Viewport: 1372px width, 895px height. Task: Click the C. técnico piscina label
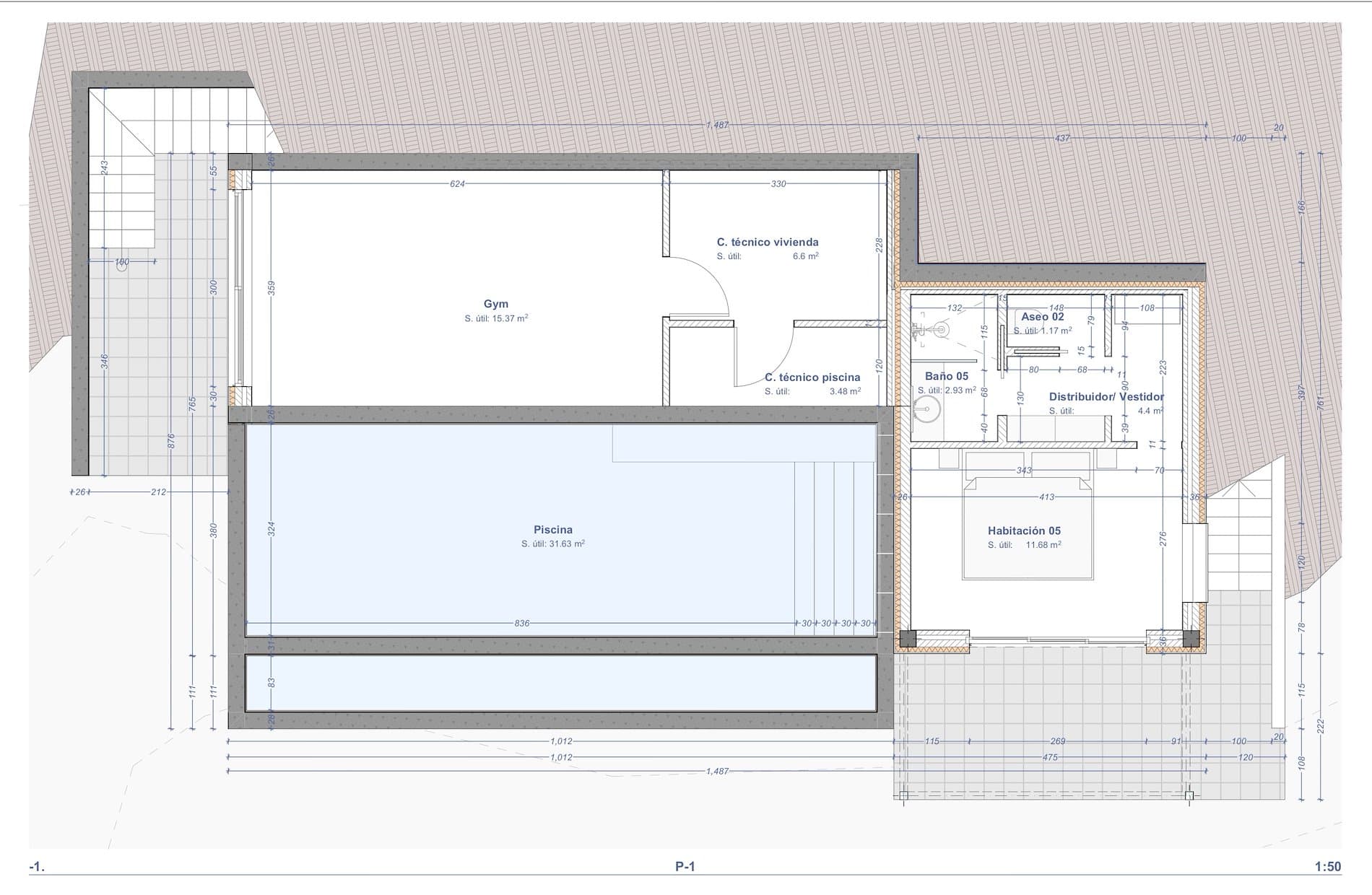[812, 377]
